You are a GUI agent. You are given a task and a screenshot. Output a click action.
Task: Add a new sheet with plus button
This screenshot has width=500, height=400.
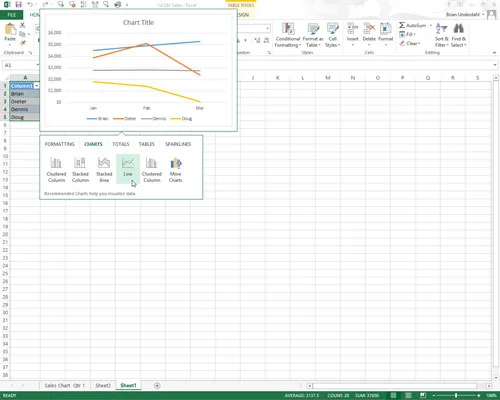coord(157,386)
